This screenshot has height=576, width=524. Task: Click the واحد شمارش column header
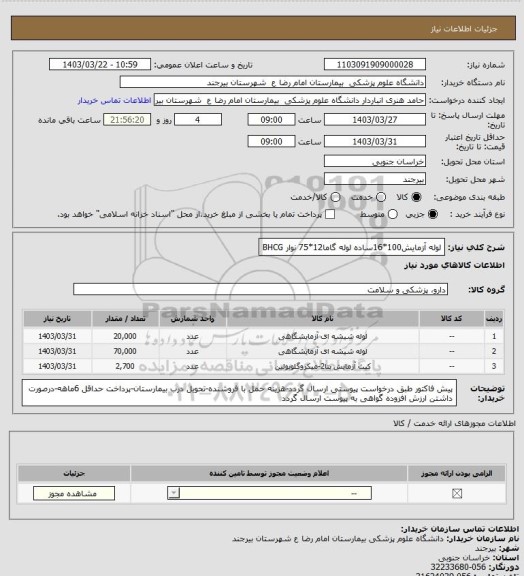point(193,319)
